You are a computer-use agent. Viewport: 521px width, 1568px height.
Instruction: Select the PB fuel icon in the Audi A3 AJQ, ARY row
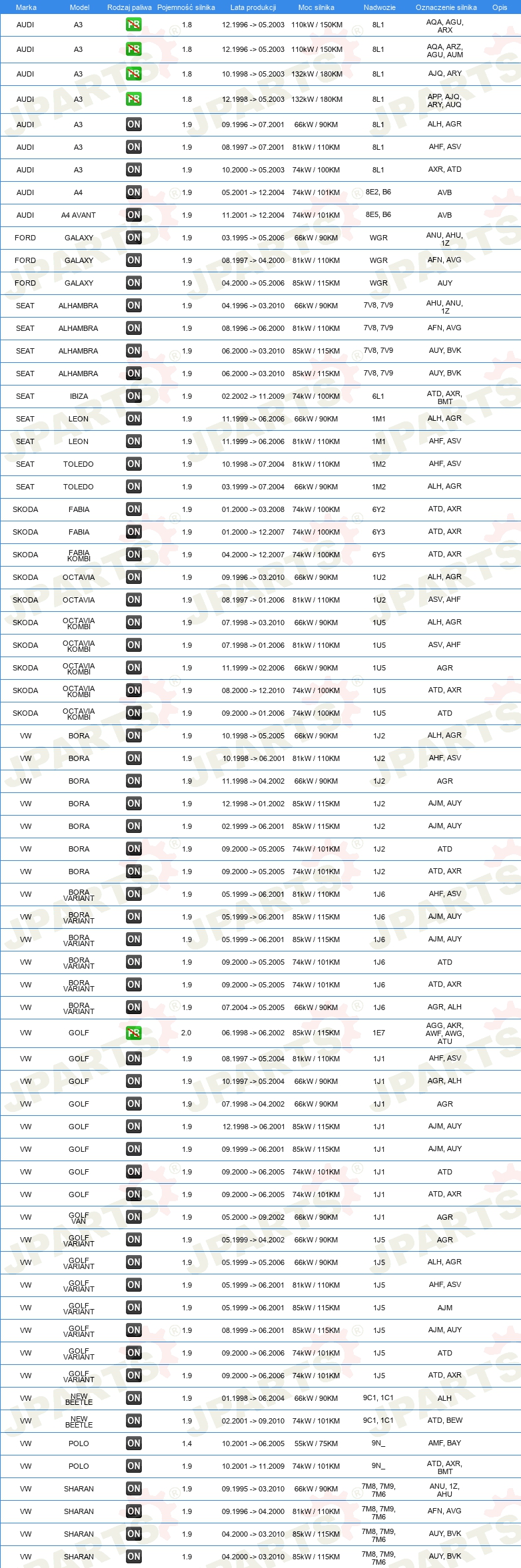click(x=133, y=74)
